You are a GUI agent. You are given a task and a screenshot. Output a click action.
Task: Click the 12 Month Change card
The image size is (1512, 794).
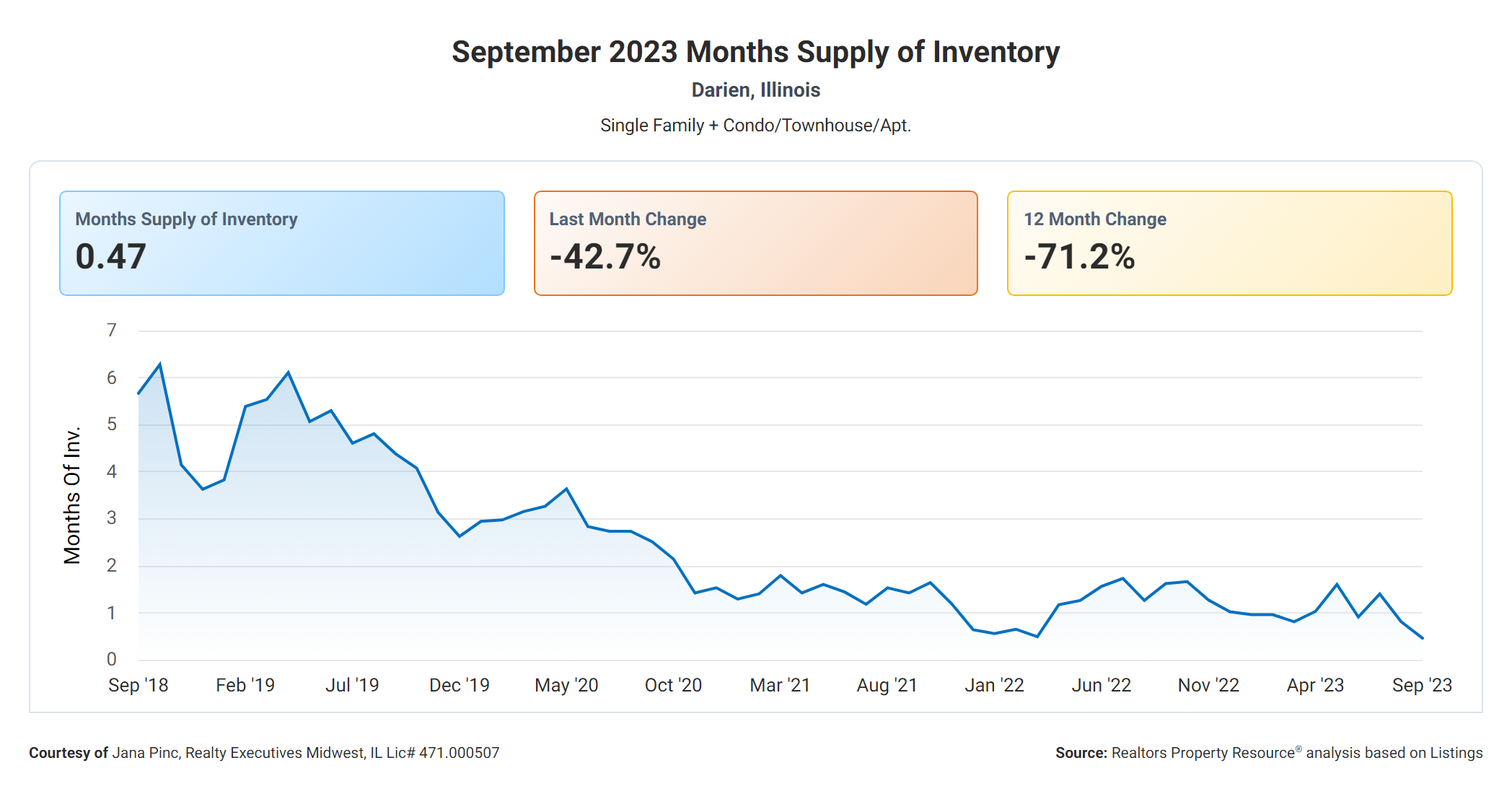pyautogui.click(x=1229, y=243)
